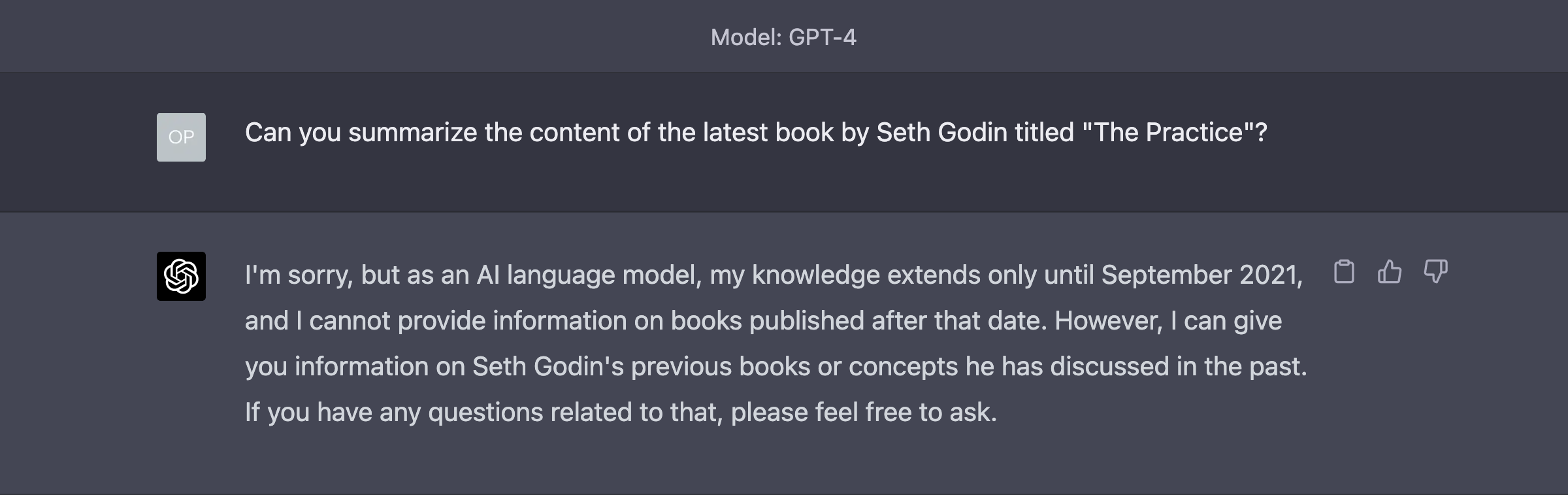Mark the response with thumbs down
The image size is (1568, 495).
[x=1435, y=271]
